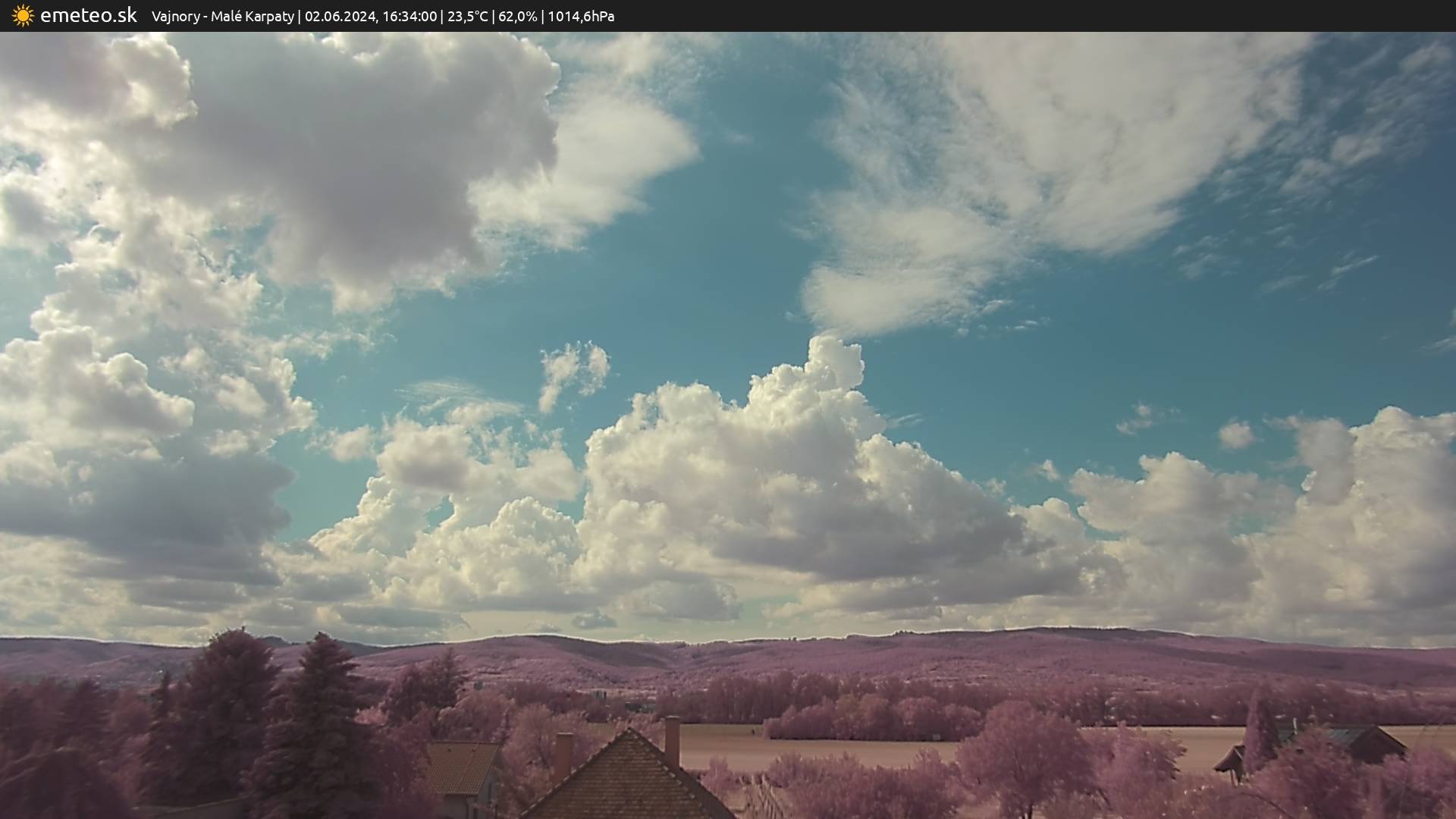Click the 62,0% humidity reading

[x=517, y=16]
